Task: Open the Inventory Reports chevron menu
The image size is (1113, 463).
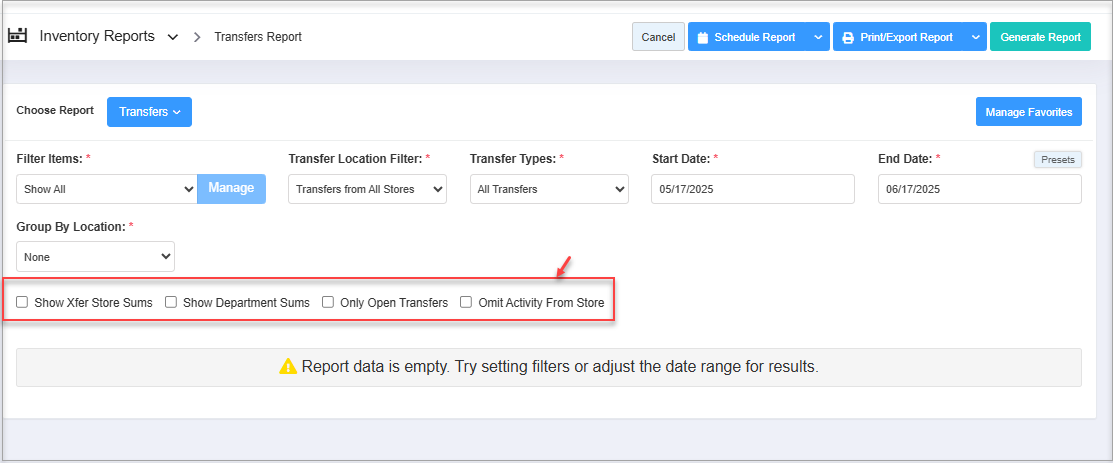Action: [172, 38]
